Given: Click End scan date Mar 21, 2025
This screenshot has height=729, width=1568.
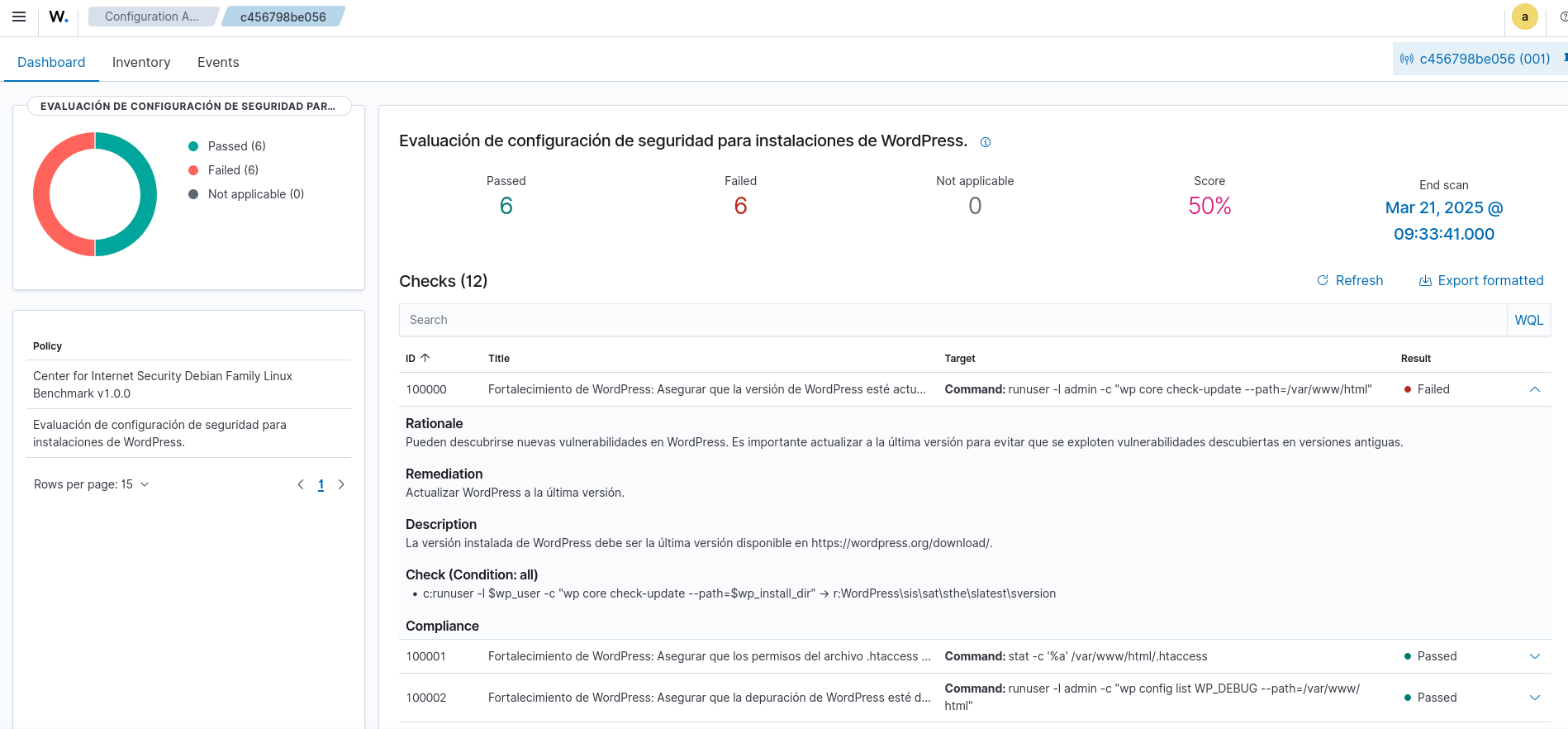Looking at the screenshot, I should click(1444, 221).
